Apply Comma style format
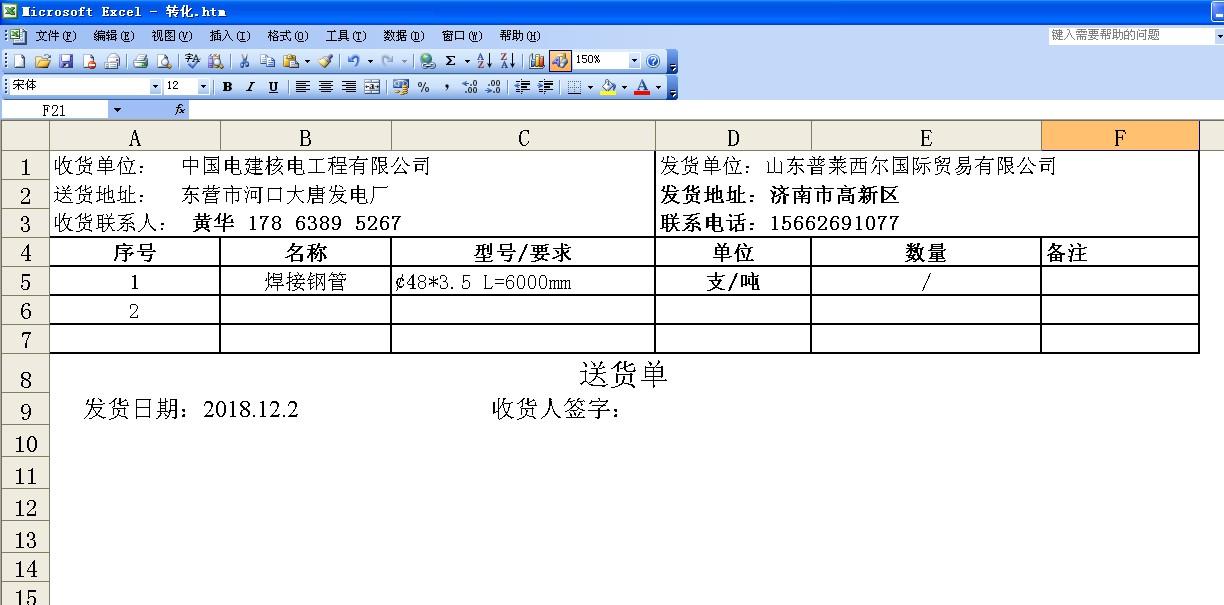 pyautogui.click(x=446, y=87)
